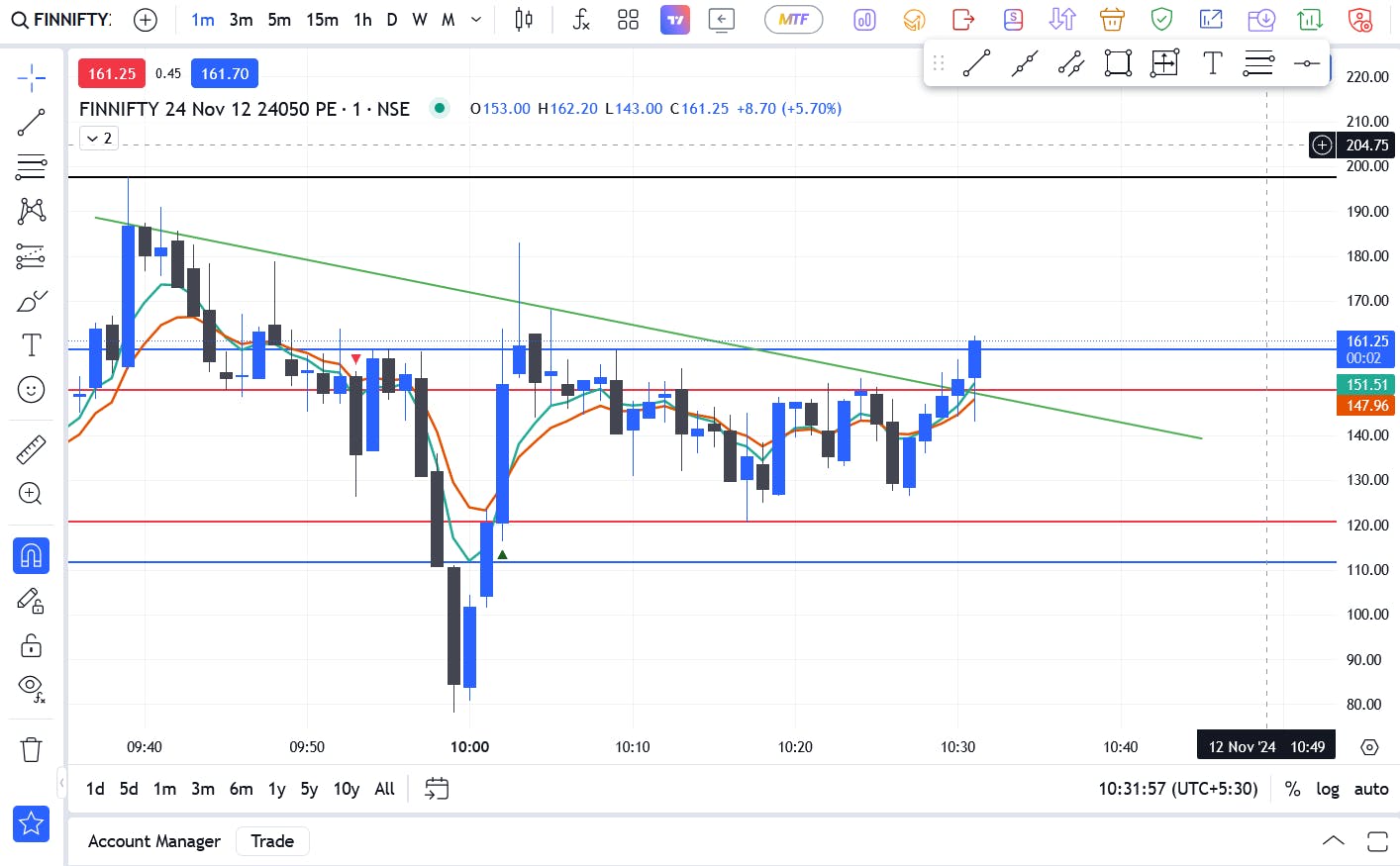
Task: Expand the timeframe dropdown arrow
Action: point(476,20)
